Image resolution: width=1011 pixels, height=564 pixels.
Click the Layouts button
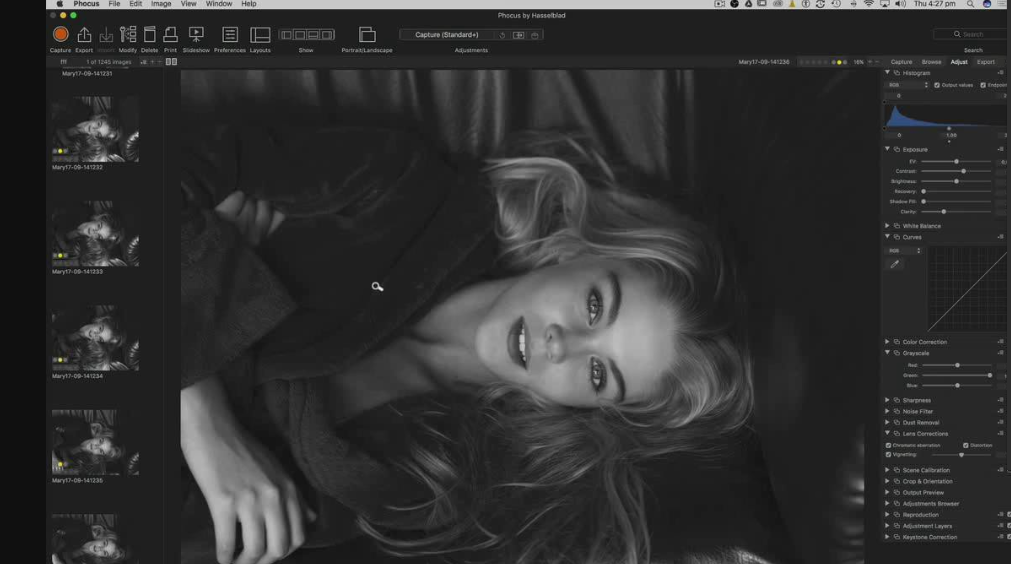pos(260,35)
